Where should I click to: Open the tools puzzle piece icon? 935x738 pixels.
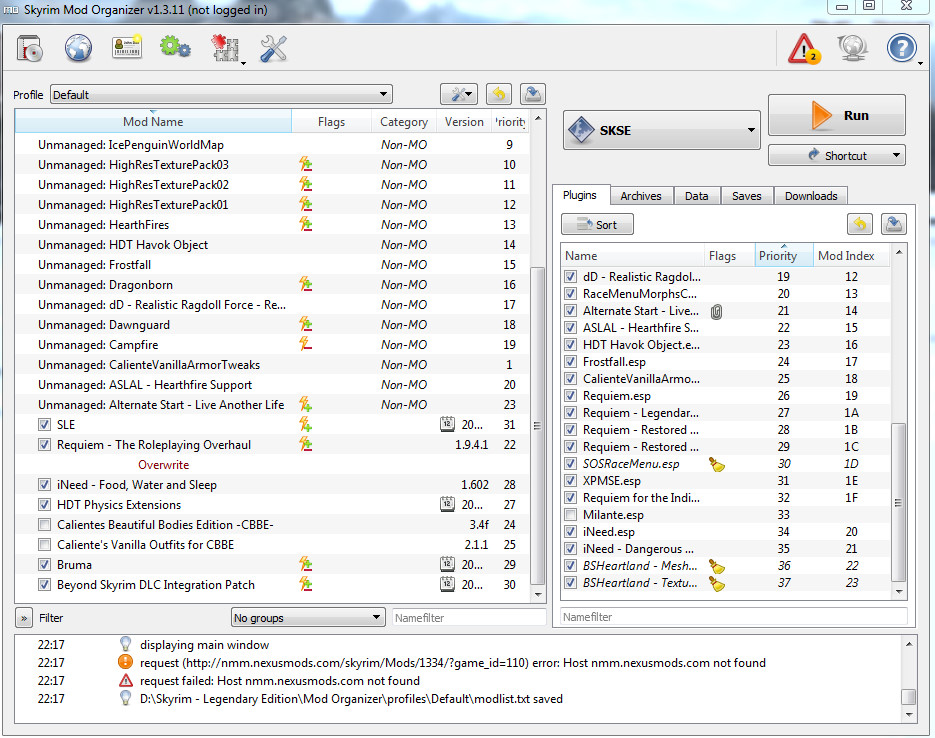click(x=224, y=48)
